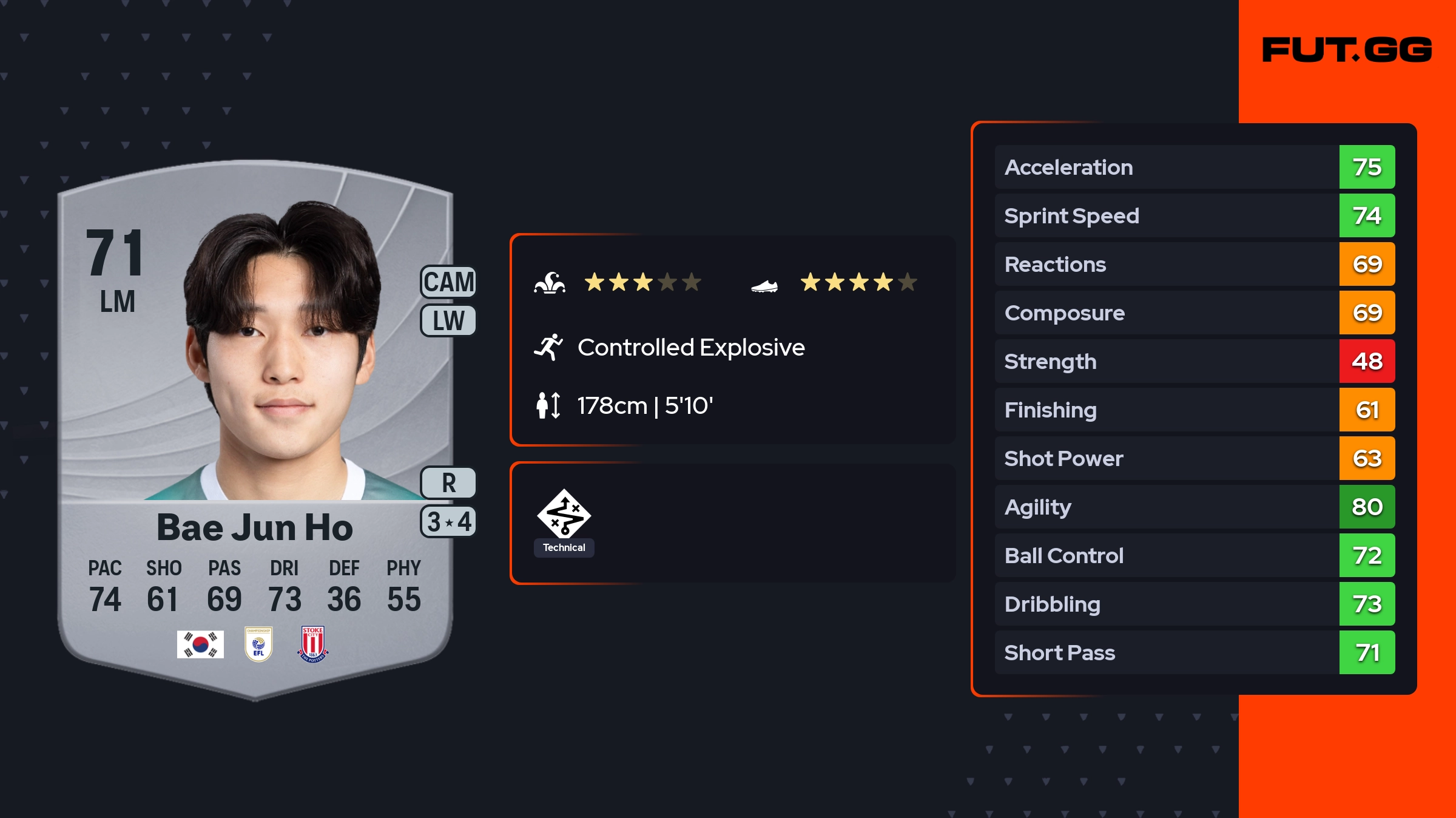
Task: Select the LW alternate position badge
Action: [448, 320]
